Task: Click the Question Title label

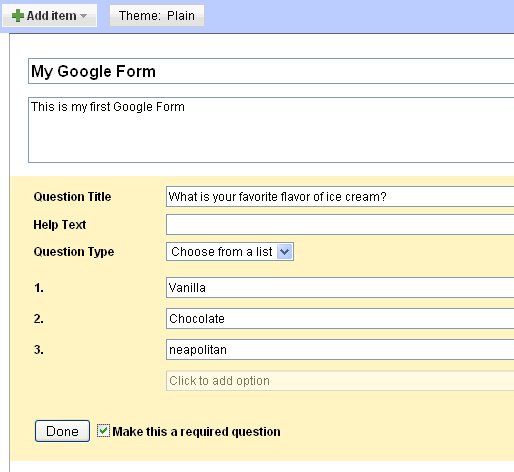Action: tap(72, 197)
